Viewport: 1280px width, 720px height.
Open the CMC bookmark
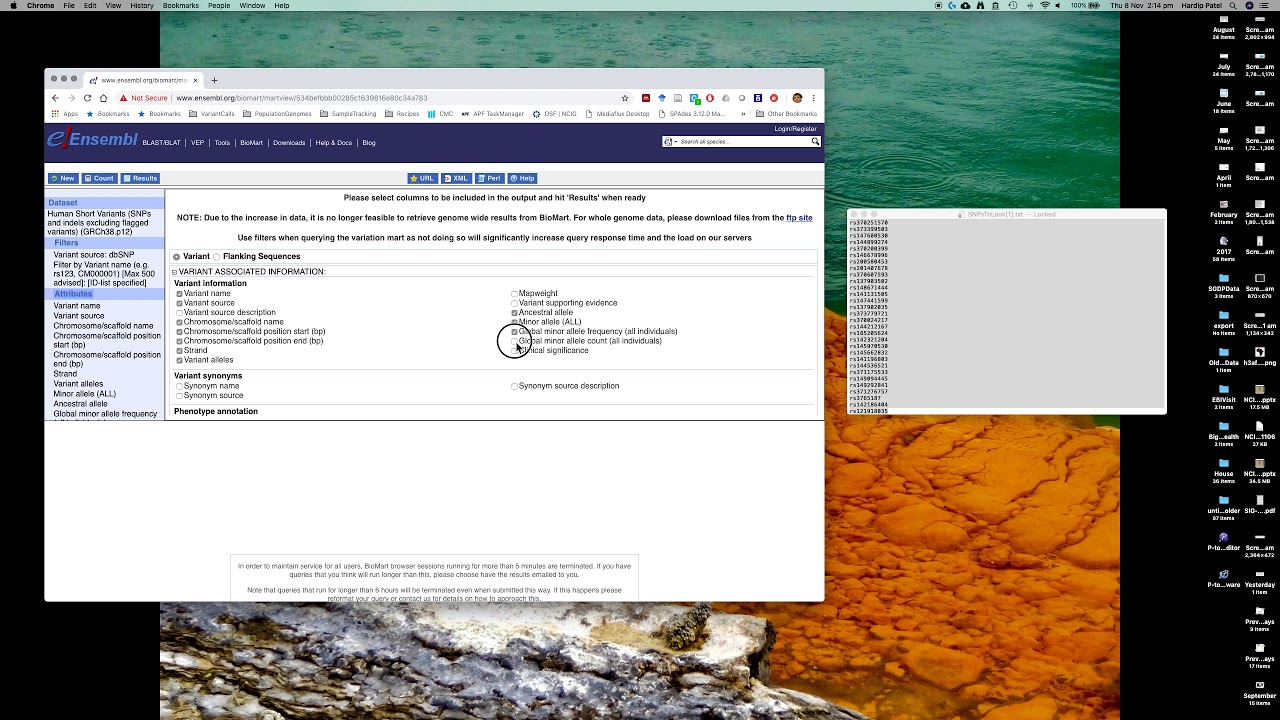pos(440,114)
